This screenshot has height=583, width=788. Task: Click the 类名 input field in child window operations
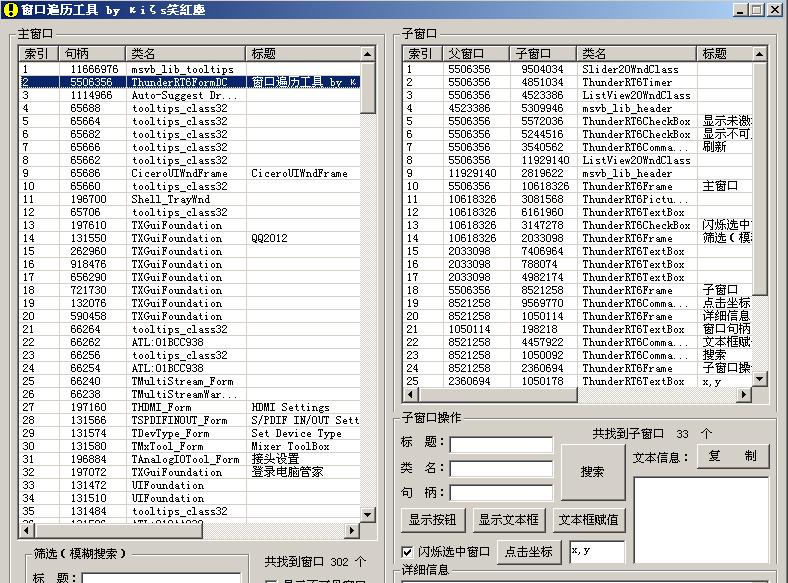pyautogui.click(x=500, y=468)
